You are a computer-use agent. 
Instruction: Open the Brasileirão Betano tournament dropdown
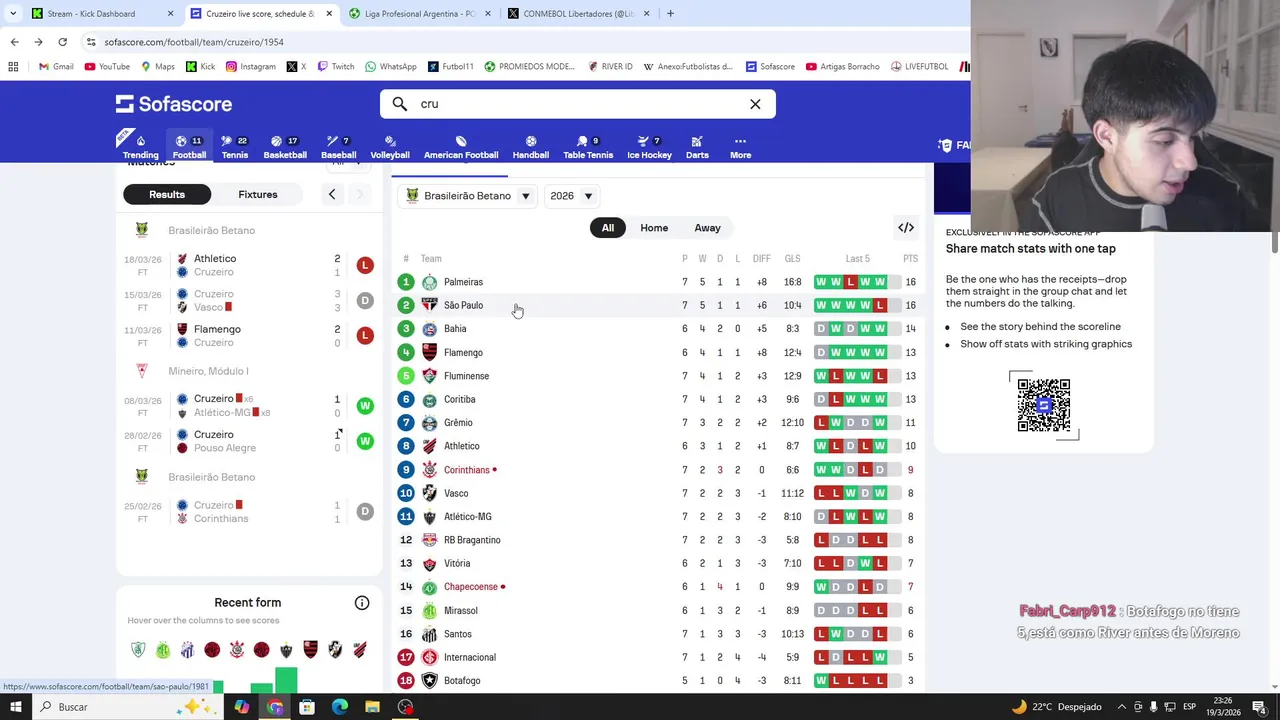coord(468,196)
